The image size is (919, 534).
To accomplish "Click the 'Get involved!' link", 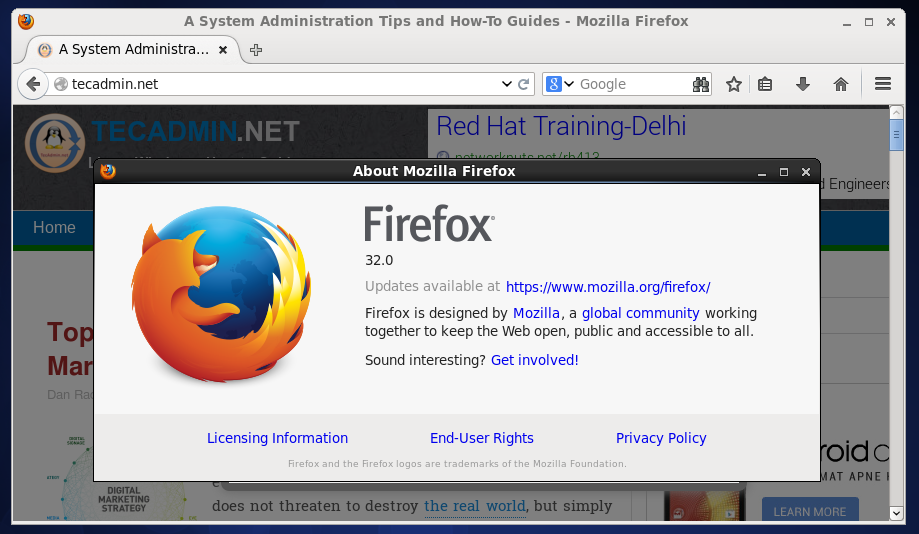I will (535, 360).
